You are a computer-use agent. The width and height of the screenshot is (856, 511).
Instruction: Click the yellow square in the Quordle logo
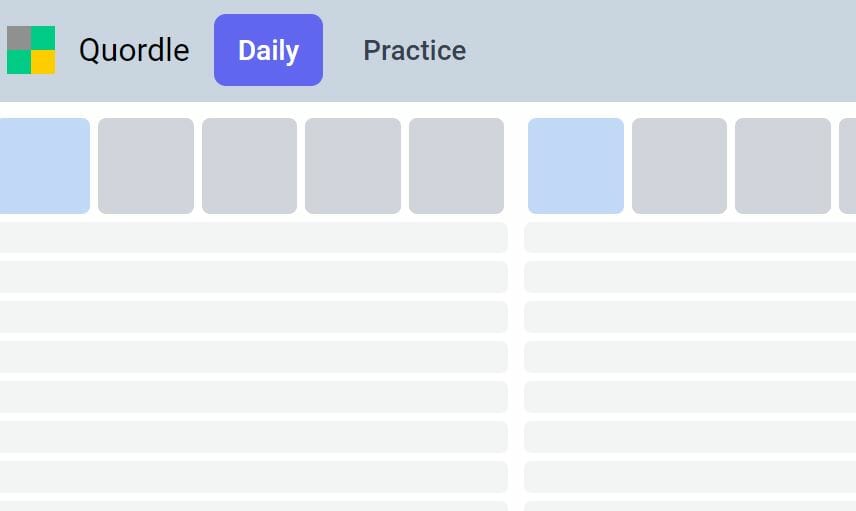[x=43, y=62]
